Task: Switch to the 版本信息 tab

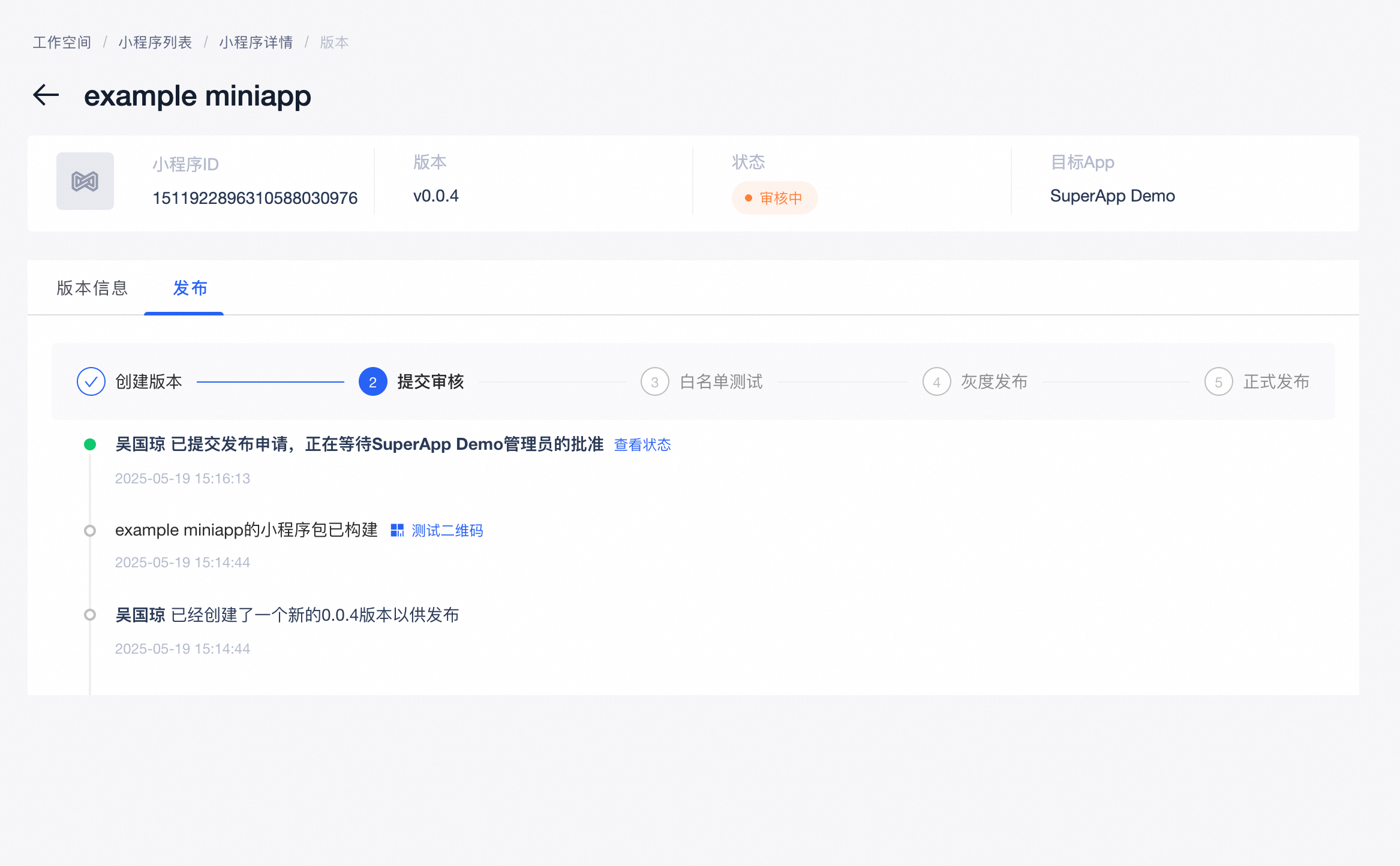Action: [x=92, y=288]
